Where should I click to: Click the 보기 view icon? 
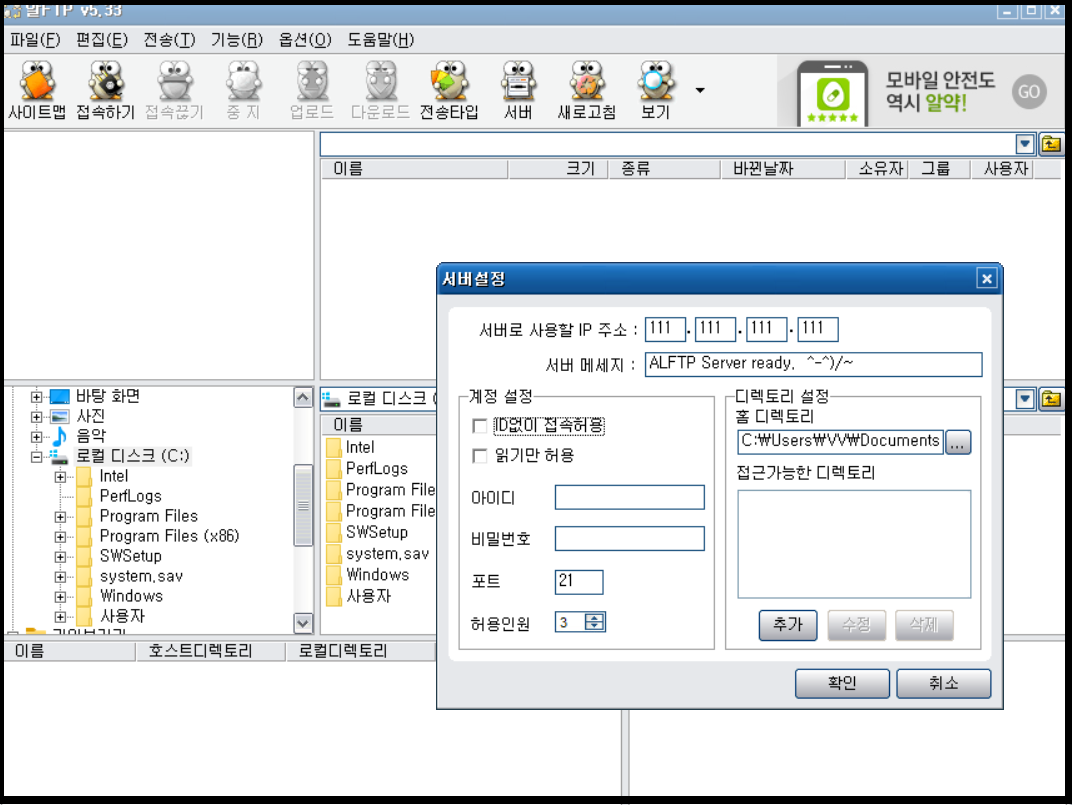click(655, 90)
